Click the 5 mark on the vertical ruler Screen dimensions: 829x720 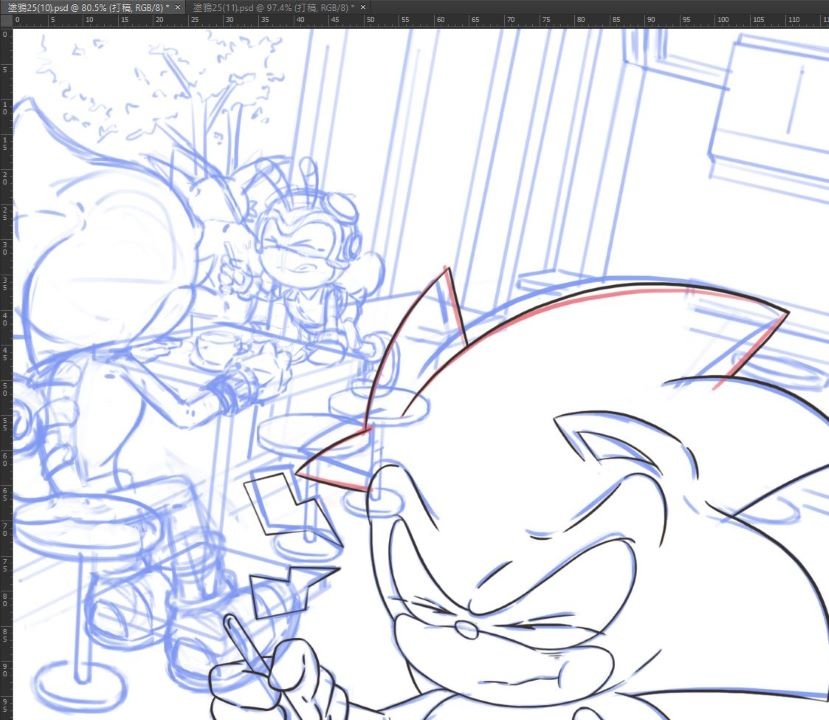point(5,70)
